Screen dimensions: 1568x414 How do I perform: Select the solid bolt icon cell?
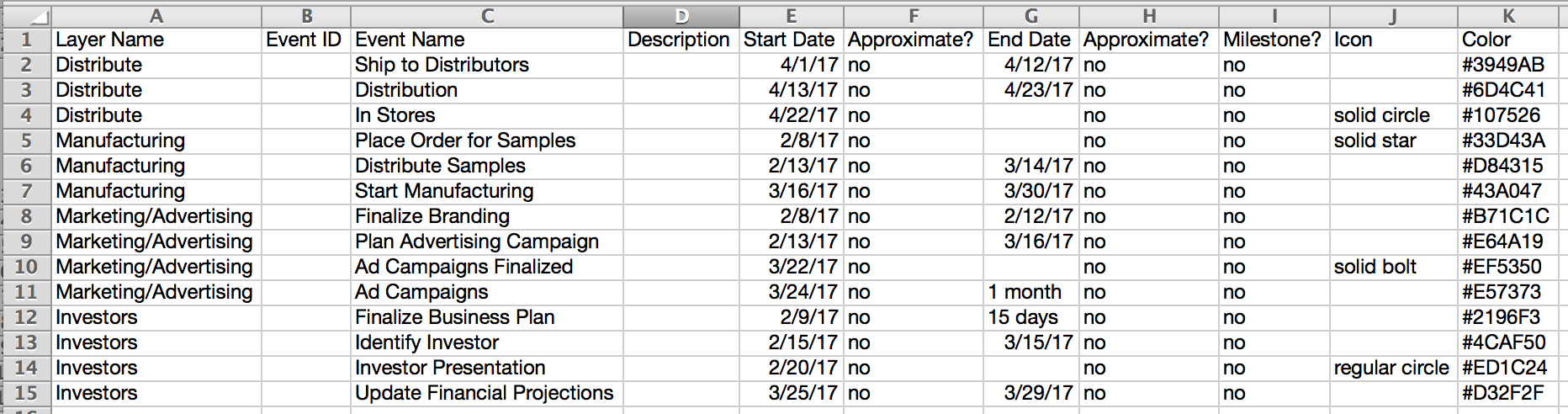1394,267
